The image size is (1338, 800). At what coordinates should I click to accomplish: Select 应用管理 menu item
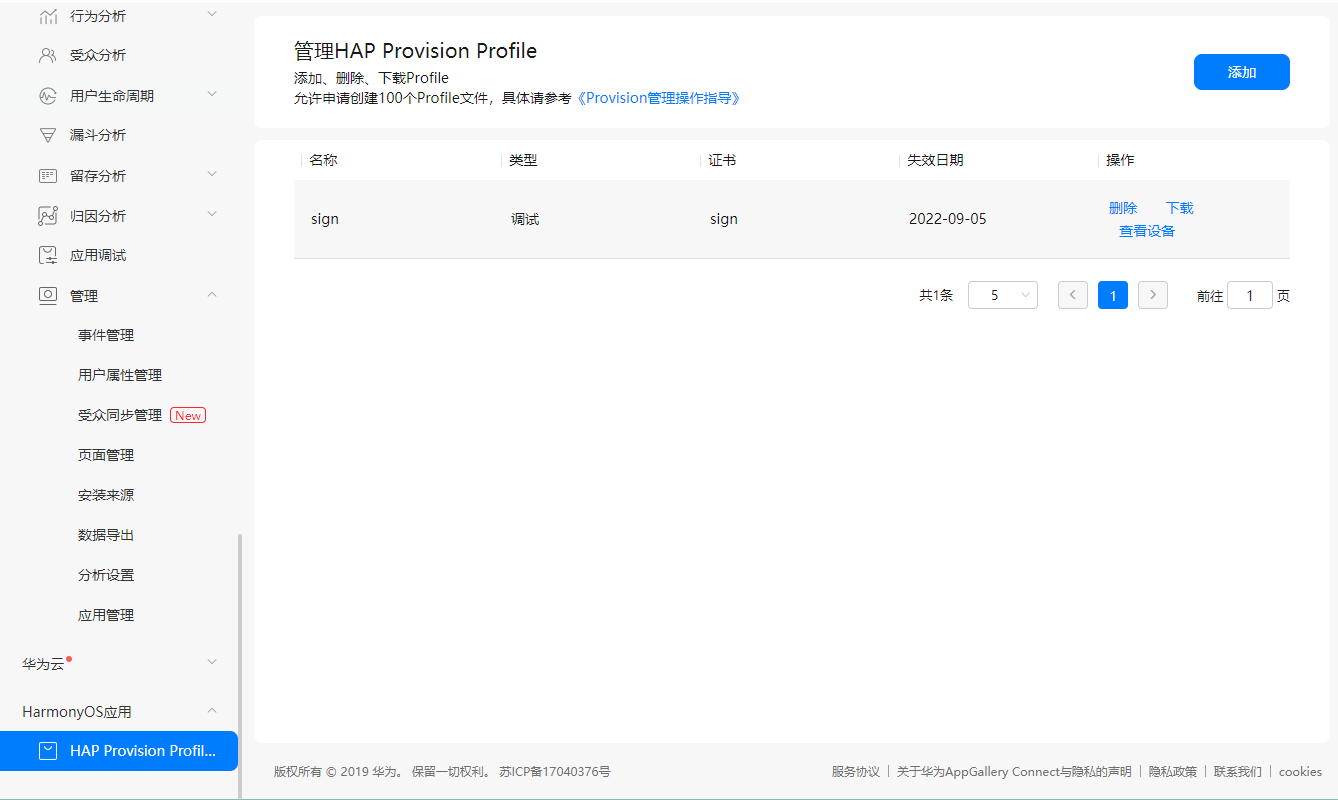(x=106, y=616)
